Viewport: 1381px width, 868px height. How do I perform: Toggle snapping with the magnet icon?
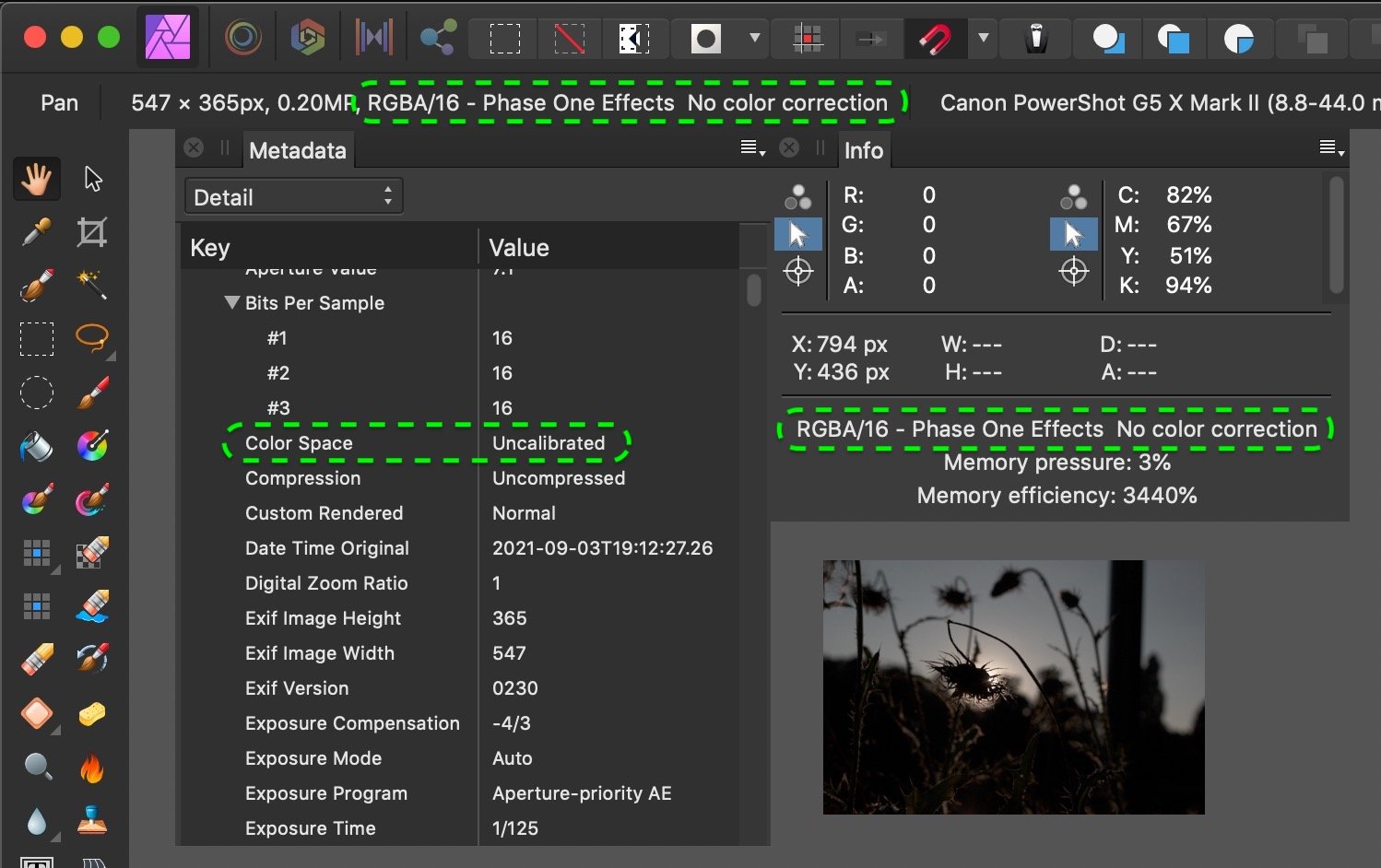[x=934, y=39]
